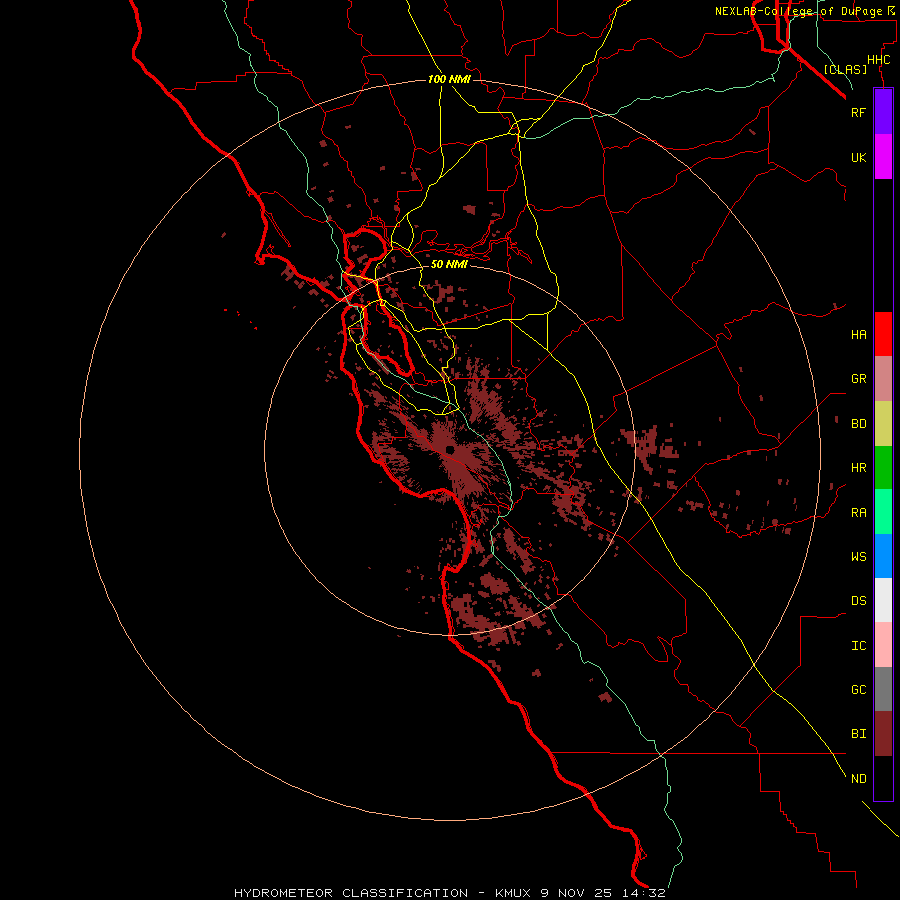This screenshot has width=900, height=900.
Task: Click the NEXLAB-College of DuPage credit text
Action: [x=798, y=11]
